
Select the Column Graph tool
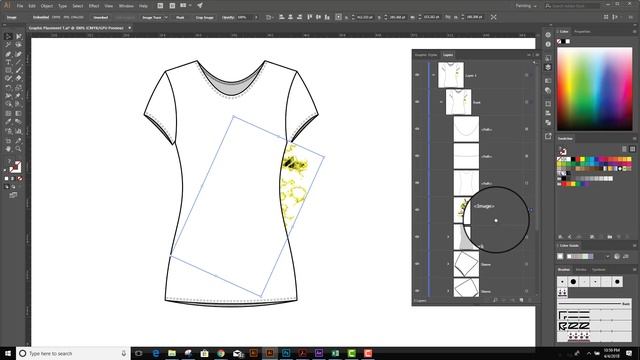pos(18,131)
